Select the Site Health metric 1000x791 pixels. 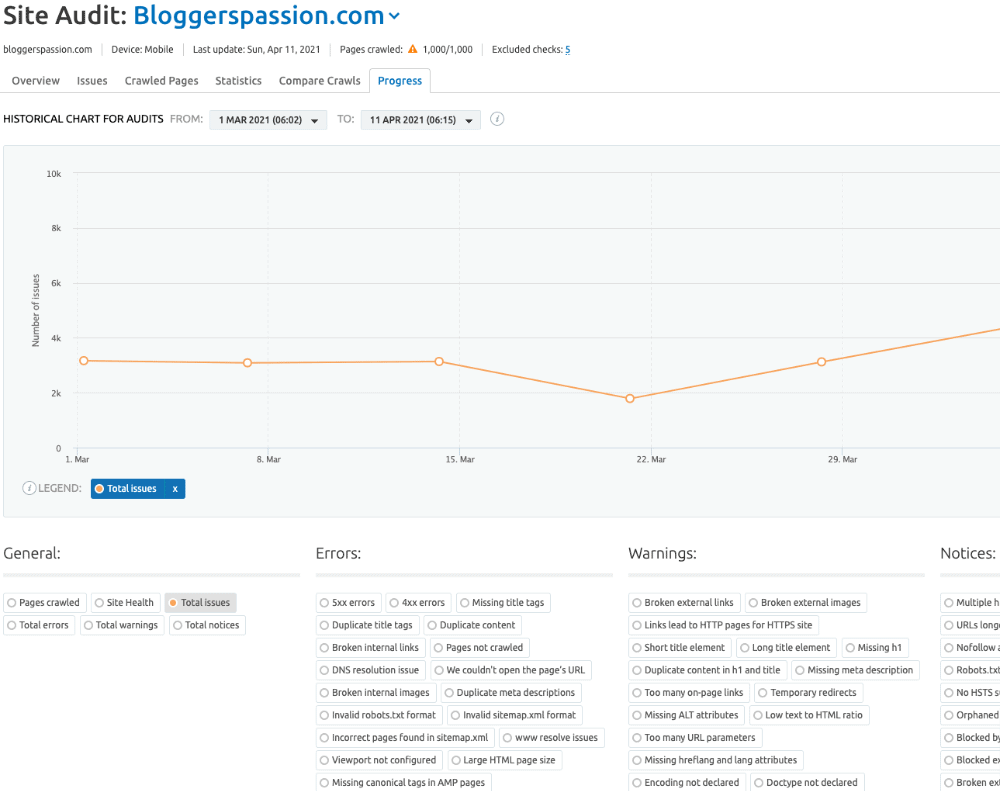click(125, 603)
